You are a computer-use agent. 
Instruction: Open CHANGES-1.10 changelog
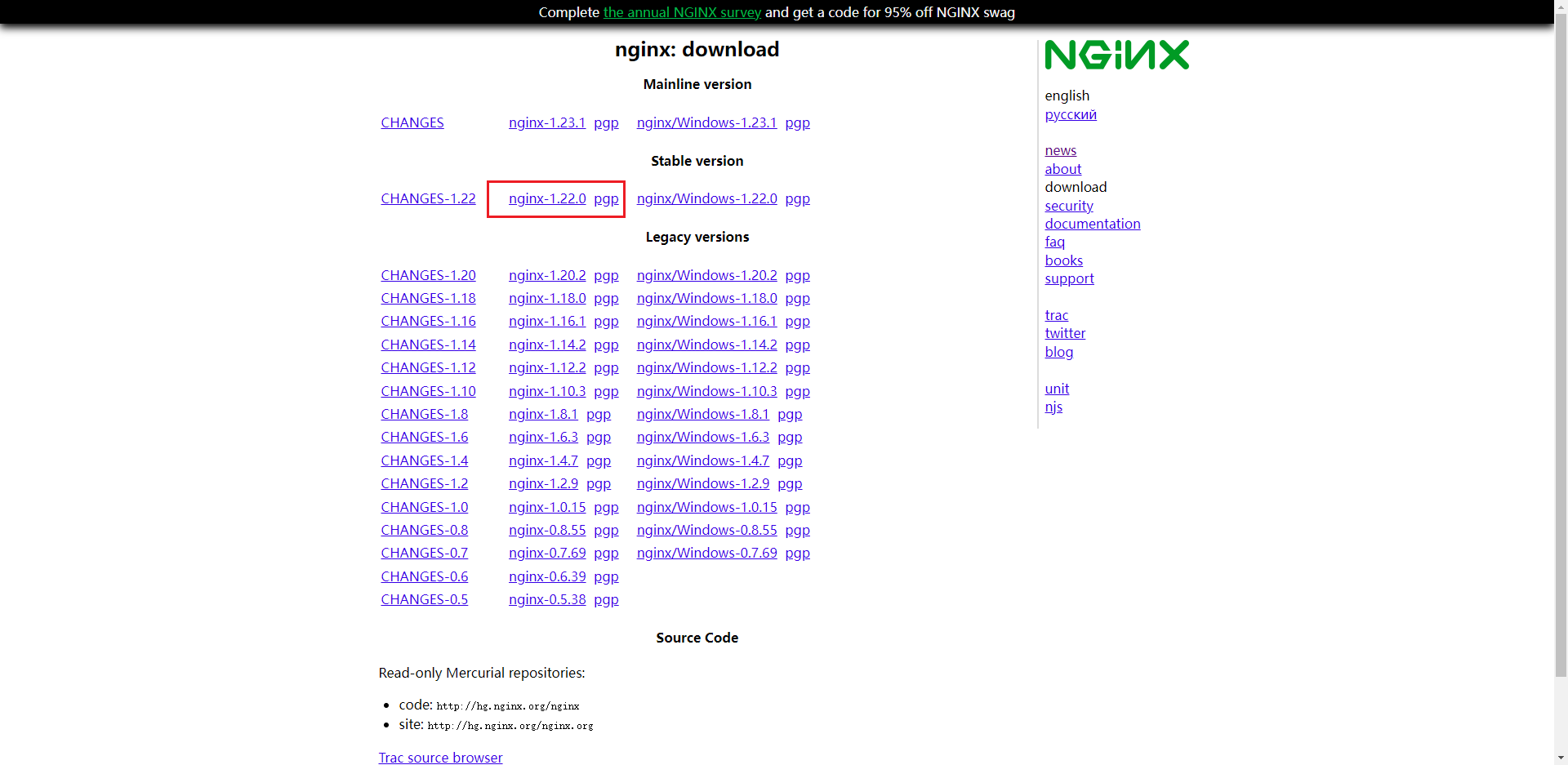tap(428, 391)
